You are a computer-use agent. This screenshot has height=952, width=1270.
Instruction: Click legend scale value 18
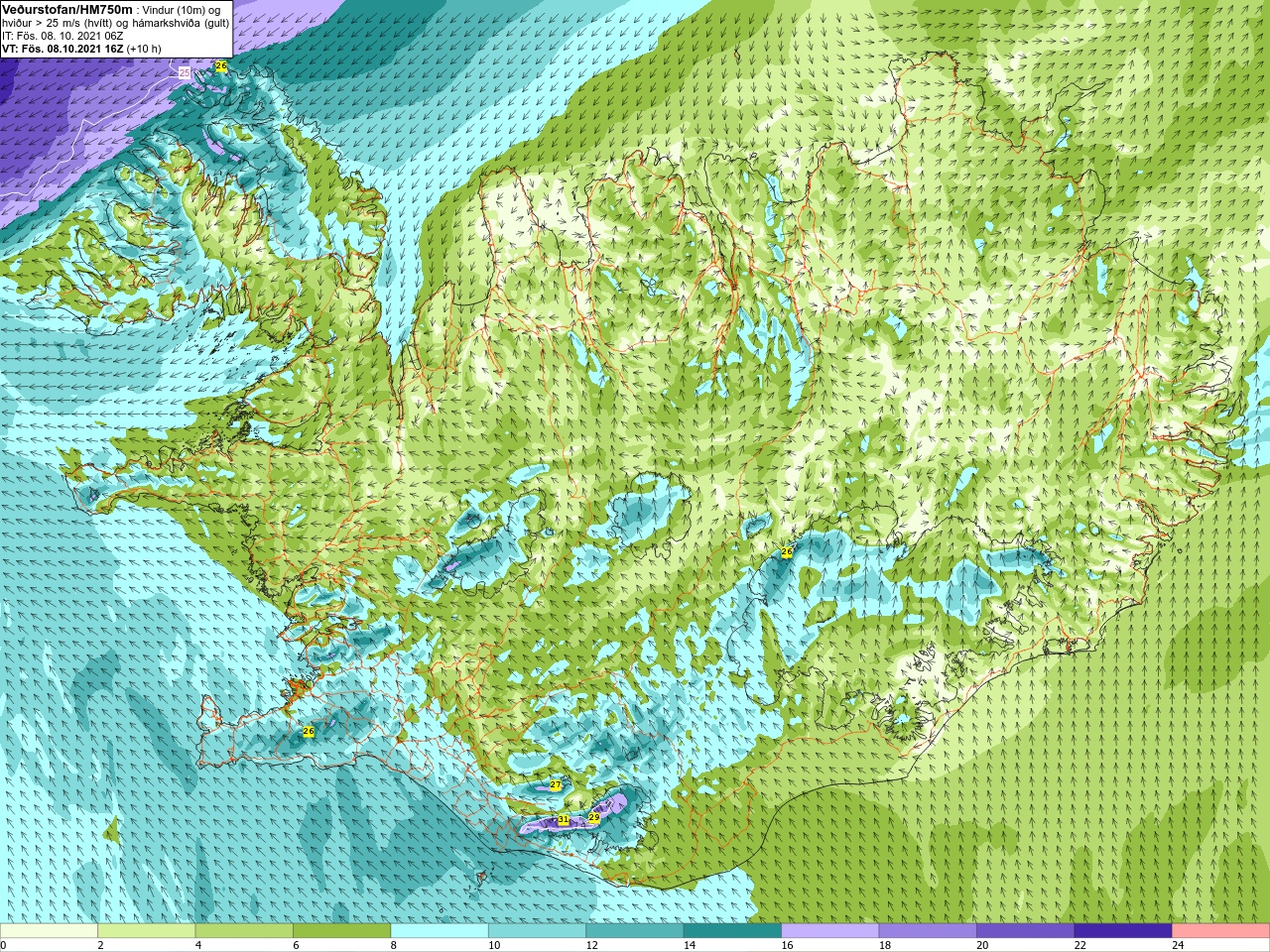(885, 946)
